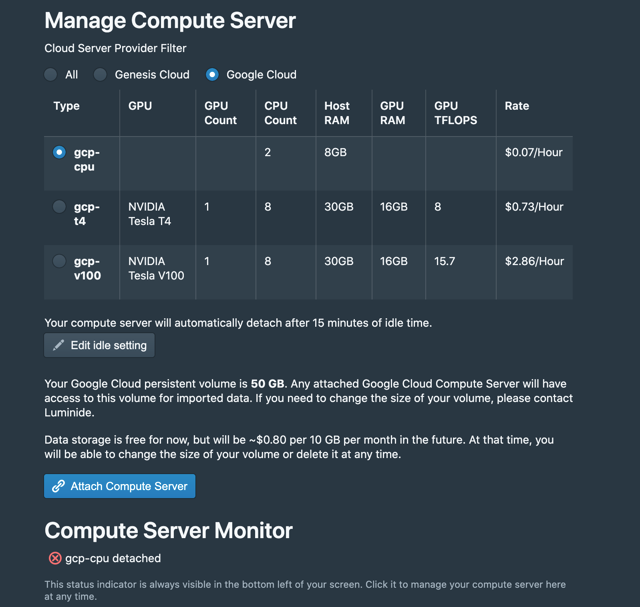Image resolution: width=640 pixels, height=607 pixels.
Task: Click the $2.86/Hour rate cell
Action: (x=534, y=261)
